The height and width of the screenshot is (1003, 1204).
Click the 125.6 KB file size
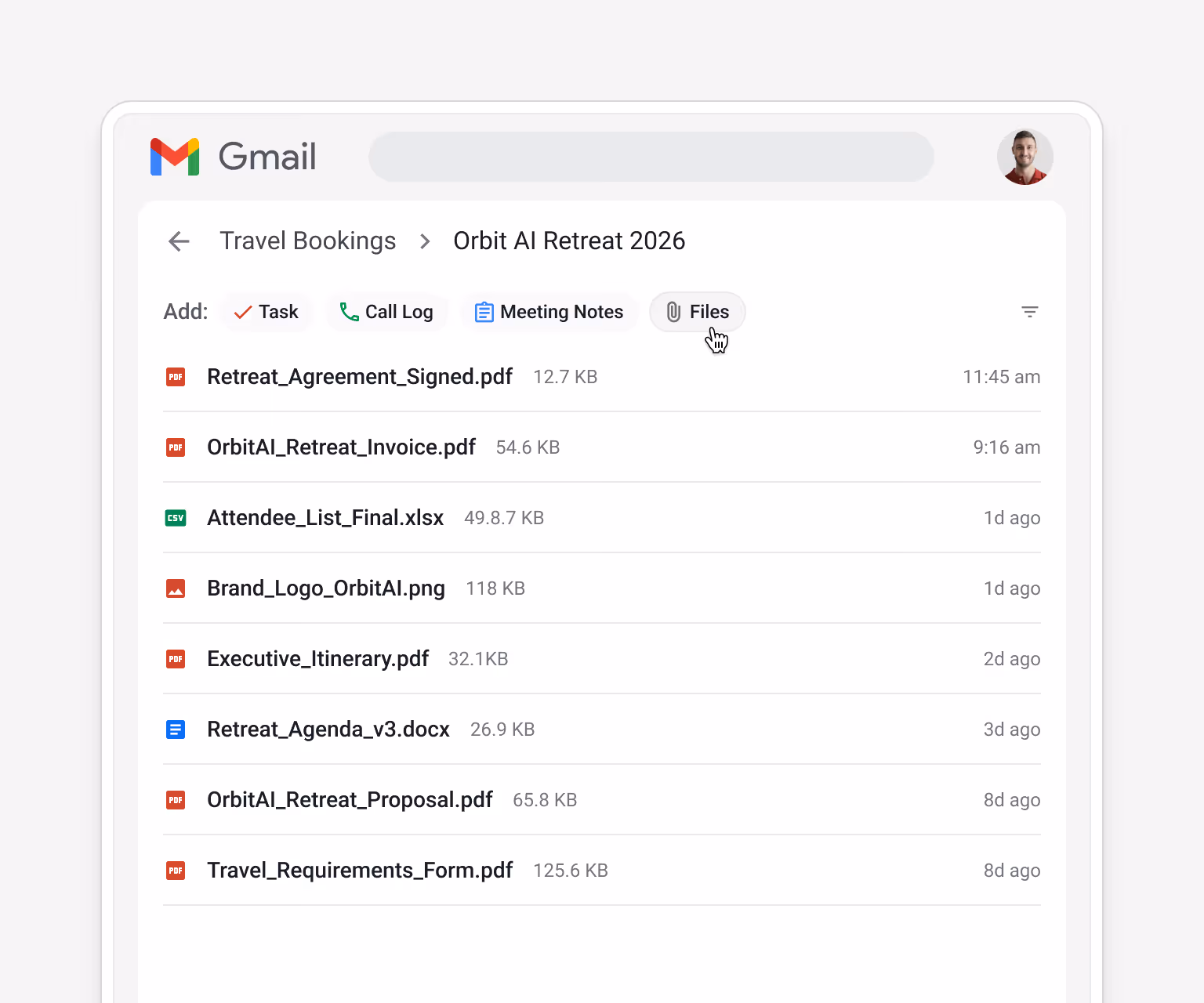(x=571, y=871)
